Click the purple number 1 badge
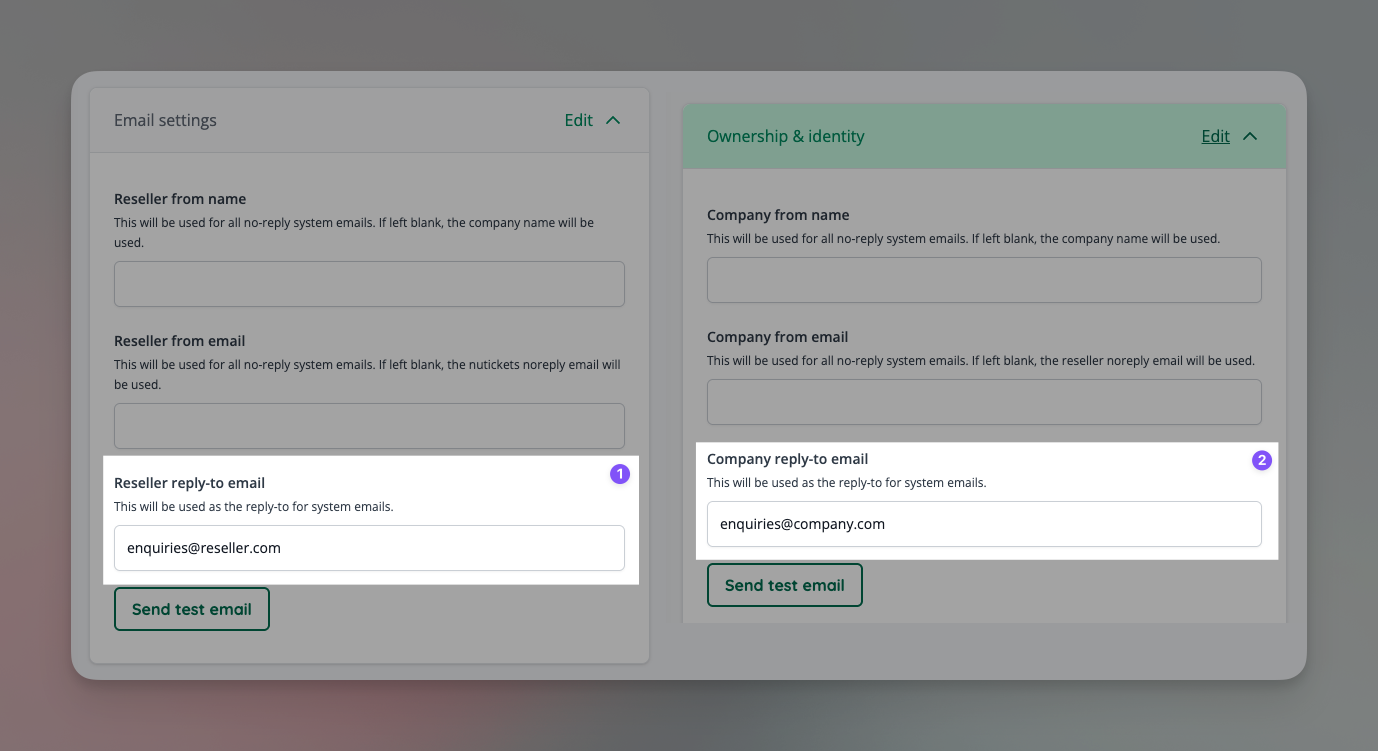The height and width of the screenshot is (751, 1378). [x=620, y=474]
